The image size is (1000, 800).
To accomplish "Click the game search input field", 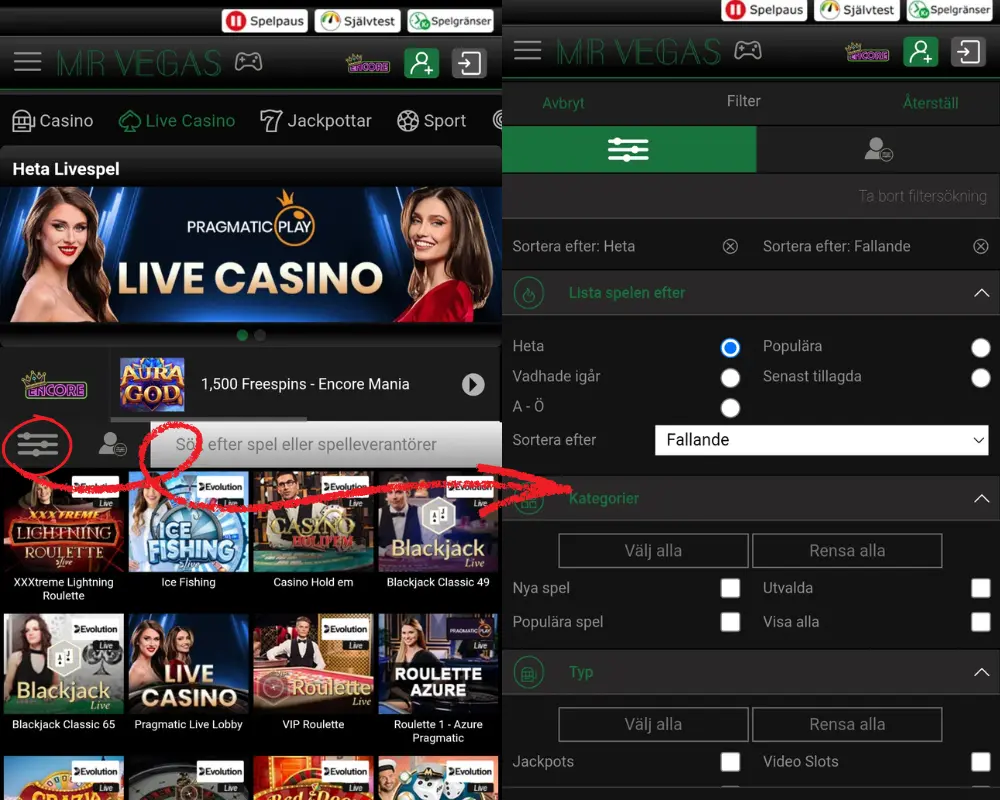I will (x=326, y=444).
